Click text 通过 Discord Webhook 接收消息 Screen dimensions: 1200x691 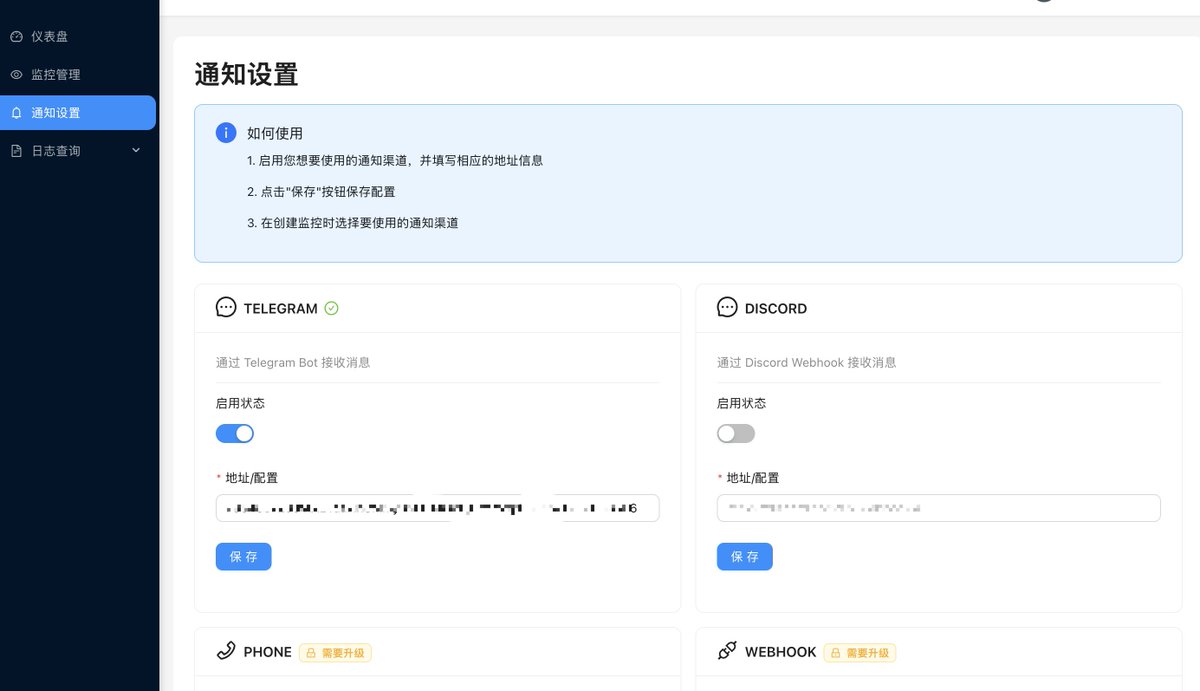(x=806, y=362)
